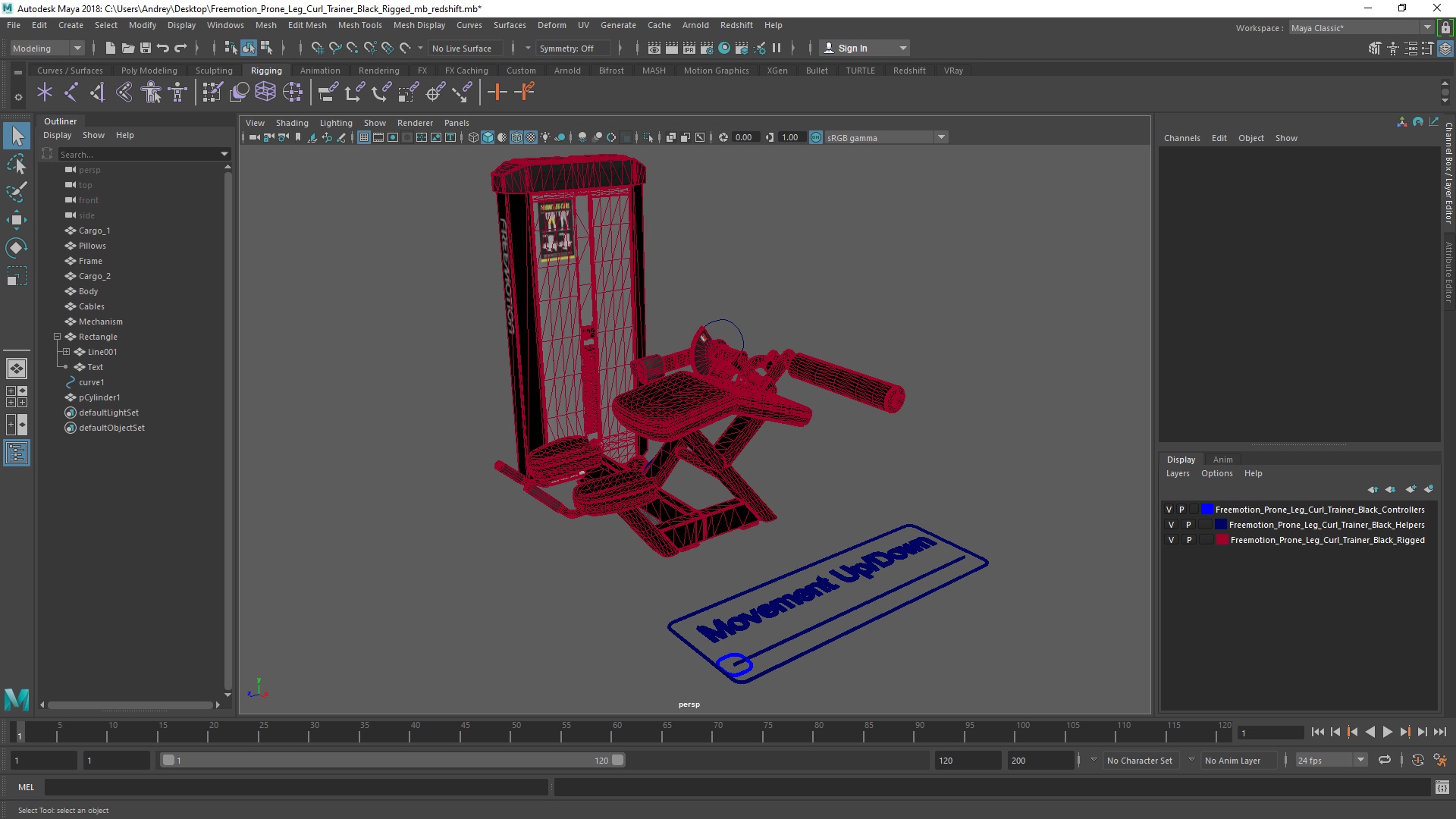
Task: Switch to four-view pane layout
Action: click(17, 397)
